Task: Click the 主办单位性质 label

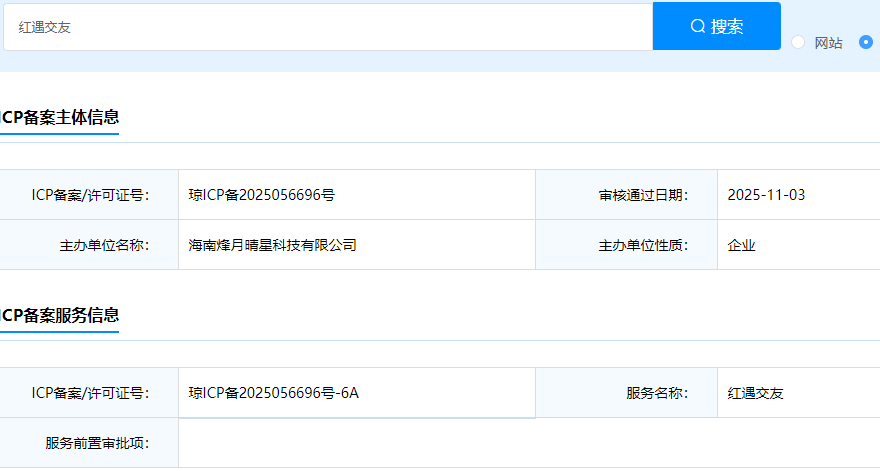Action: click(643, 245)
